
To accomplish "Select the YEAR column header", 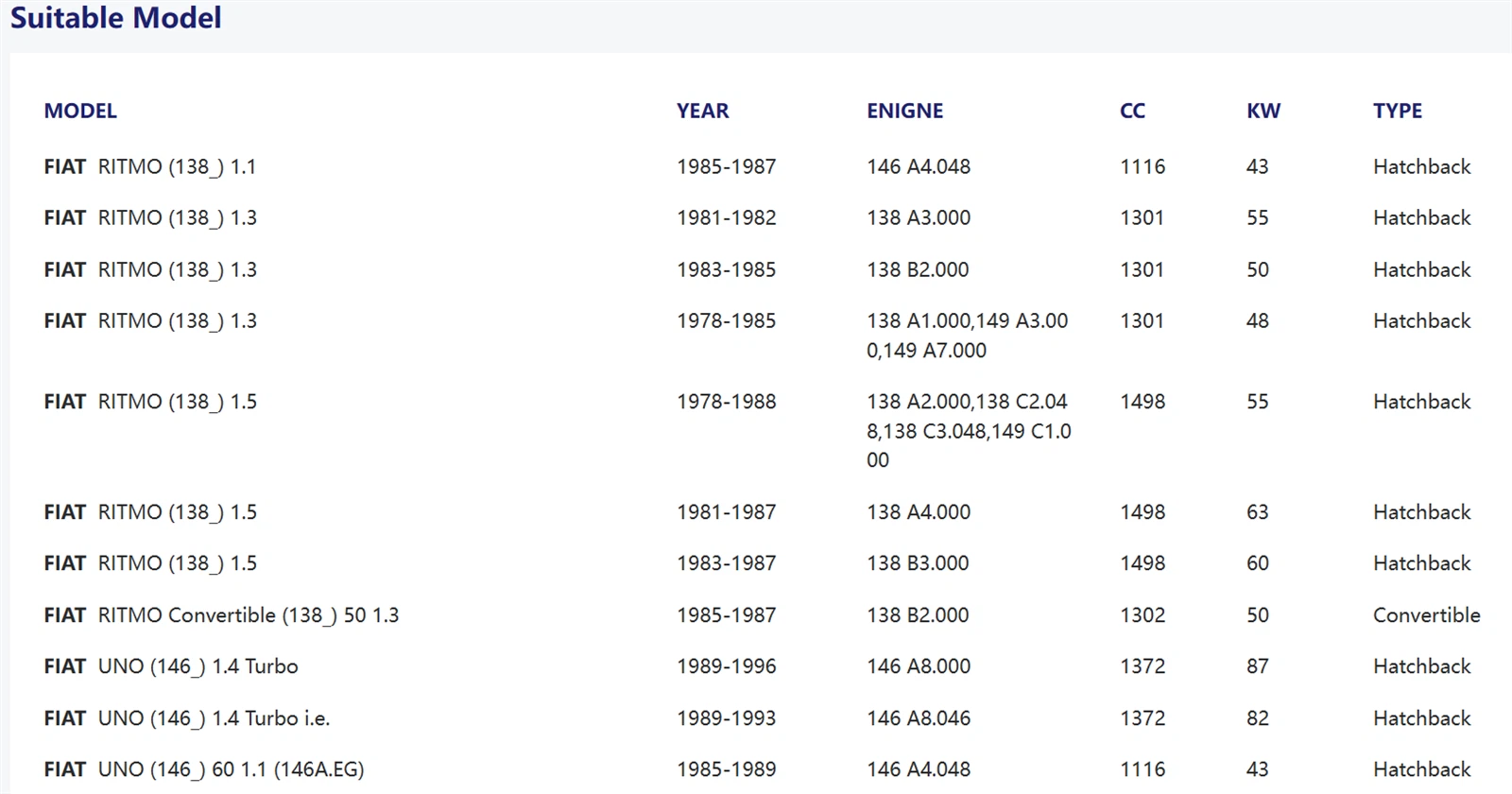I will [702, 111].
